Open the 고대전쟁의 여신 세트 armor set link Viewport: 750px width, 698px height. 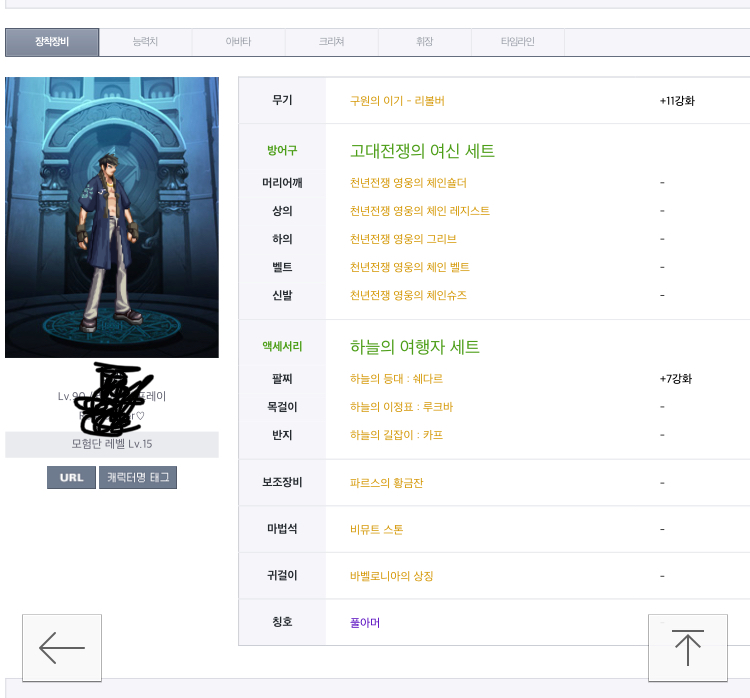(422, 151)
